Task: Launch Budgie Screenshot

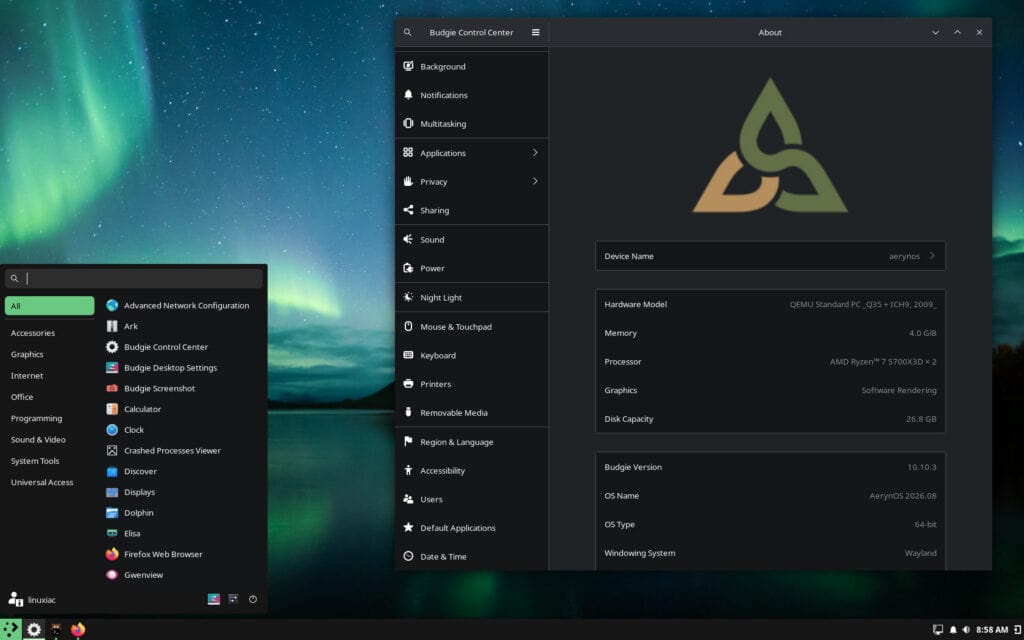Action: [x=183, y=389]
